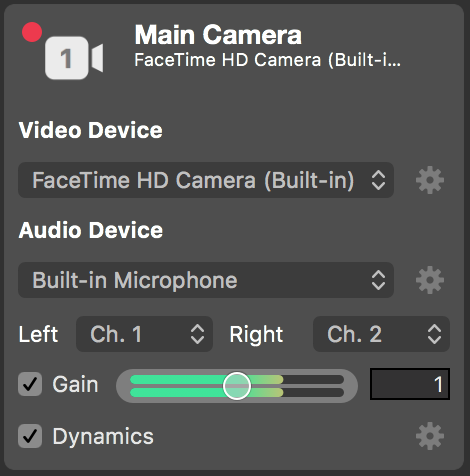Click the Gain label text
This screenshot has width=470, height=476.
(75, 384)
